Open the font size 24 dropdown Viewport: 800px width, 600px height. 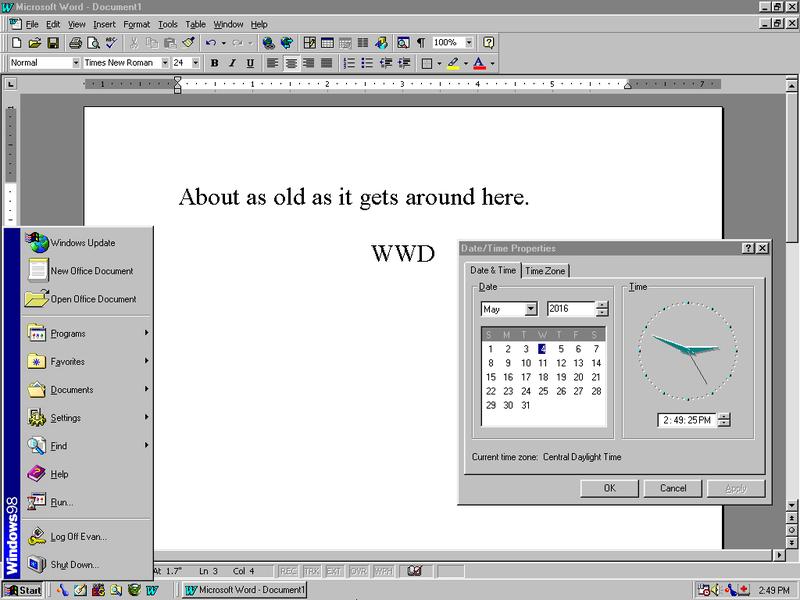click(x=195, y=63)
